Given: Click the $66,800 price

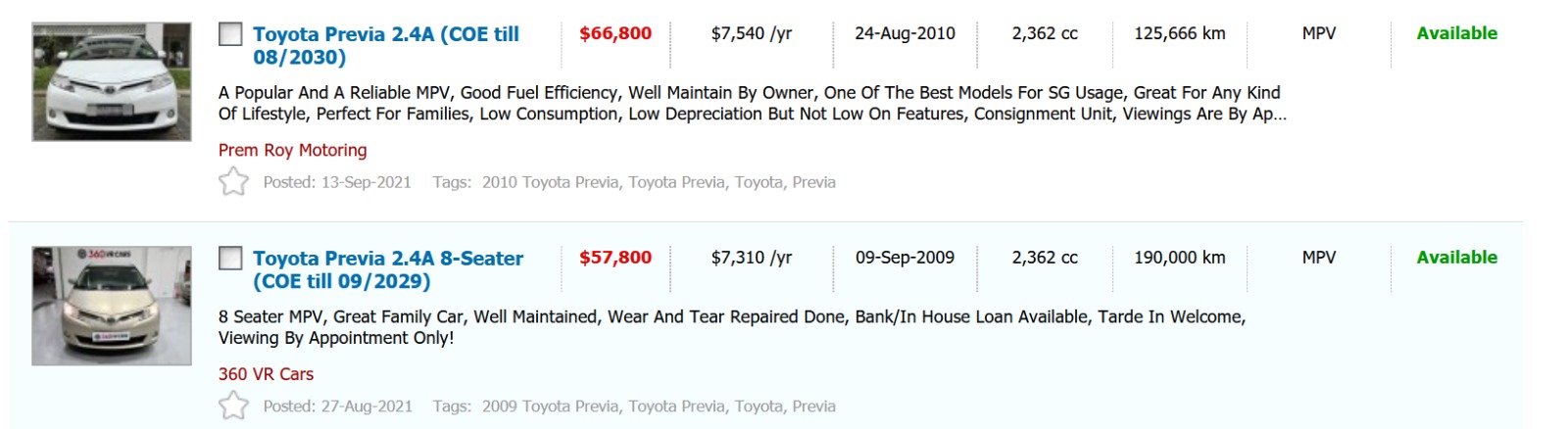Looking at the screenshot, I should click(x=615, y=33).
